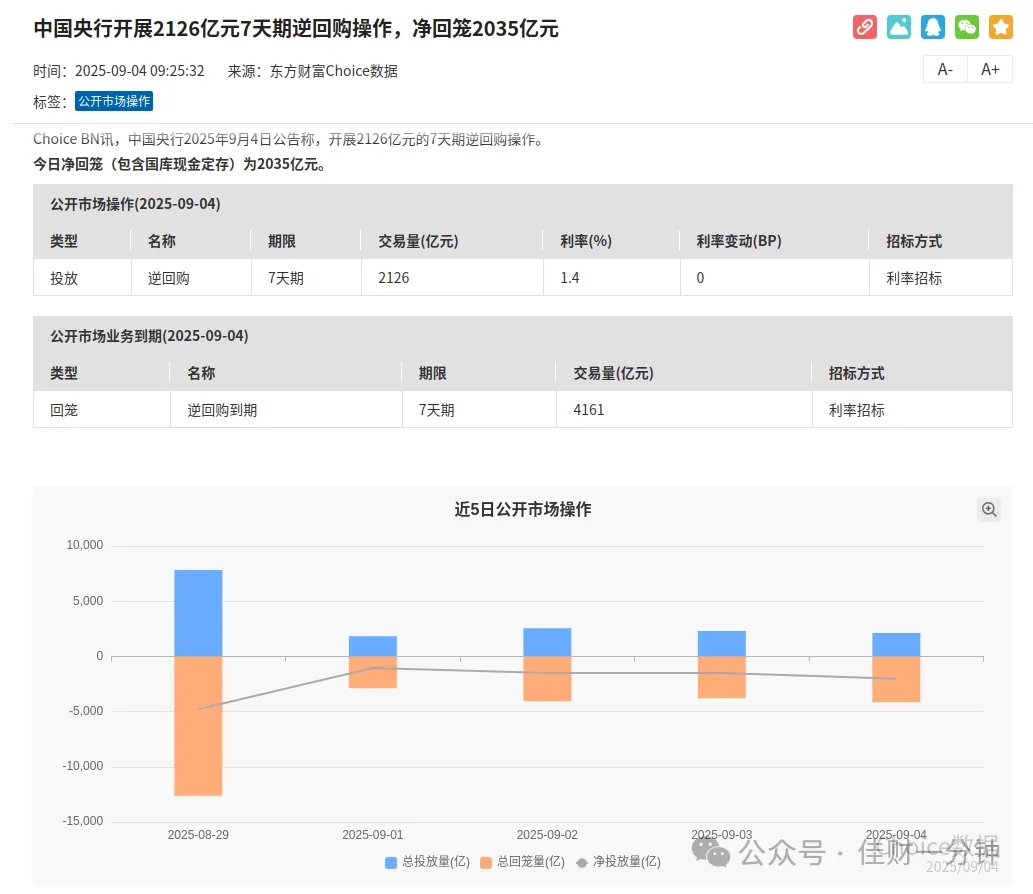Open the 公开市场操作 tag
The height and width of the screenshot is (894, 1033).
tap(114, 101)
